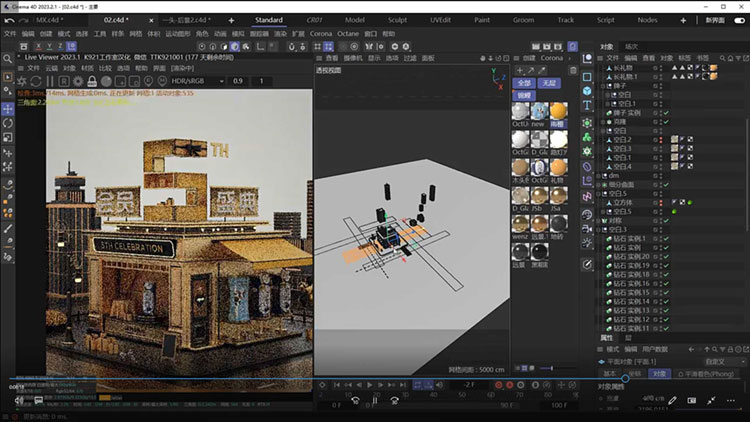Image resolution: width=750 pixels, height=422 pixels.
Task: Select the cube primitive tool icon
Action: 589,92
